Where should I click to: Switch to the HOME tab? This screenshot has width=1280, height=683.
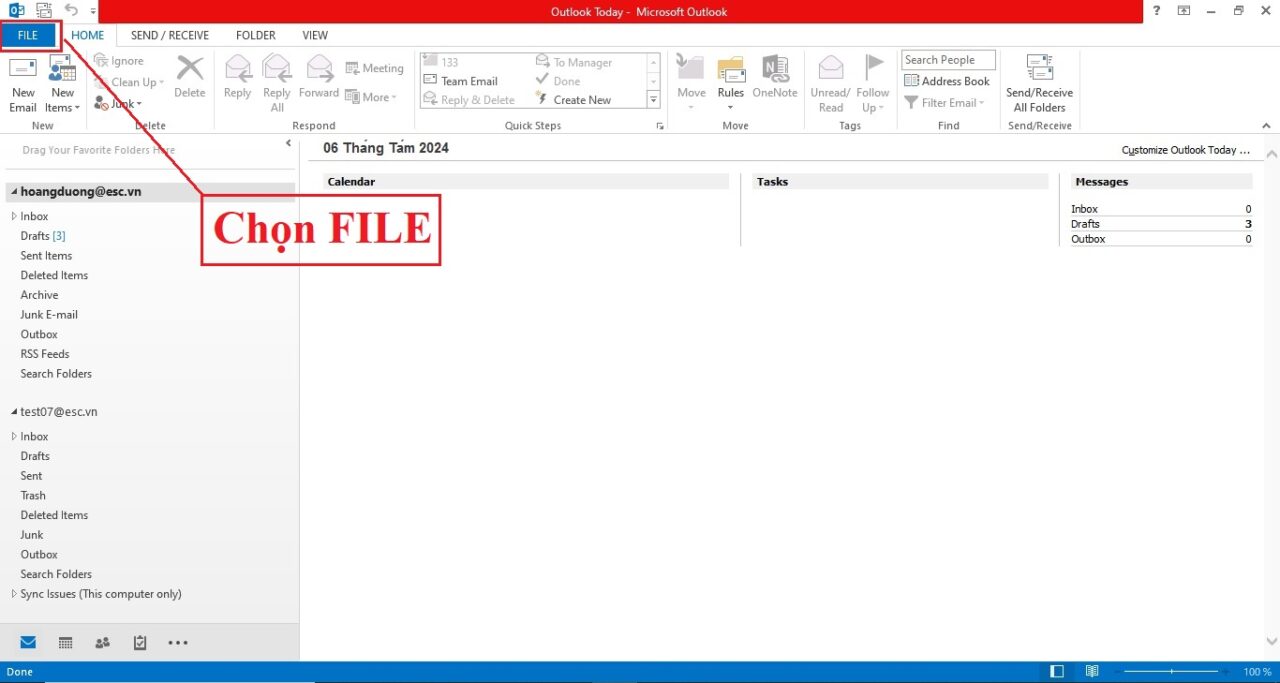88,35
